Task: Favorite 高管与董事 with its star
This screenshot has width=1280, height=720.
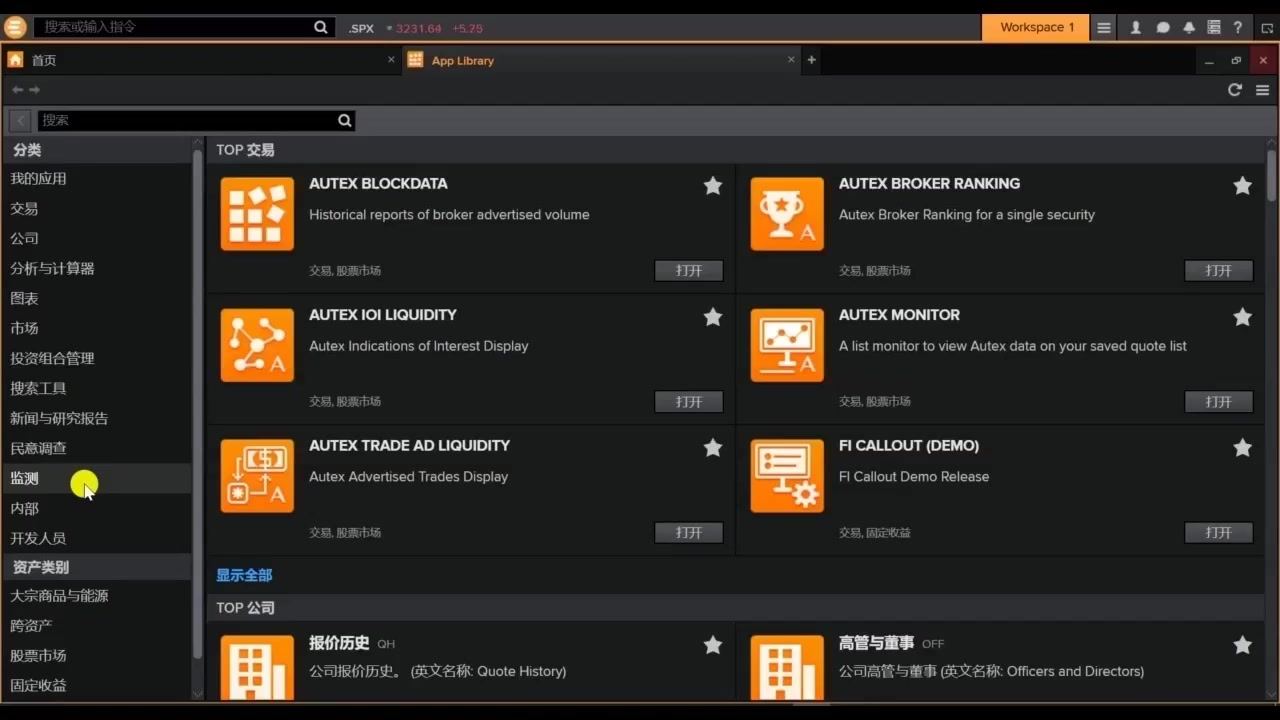Action: pos(1242,645)
